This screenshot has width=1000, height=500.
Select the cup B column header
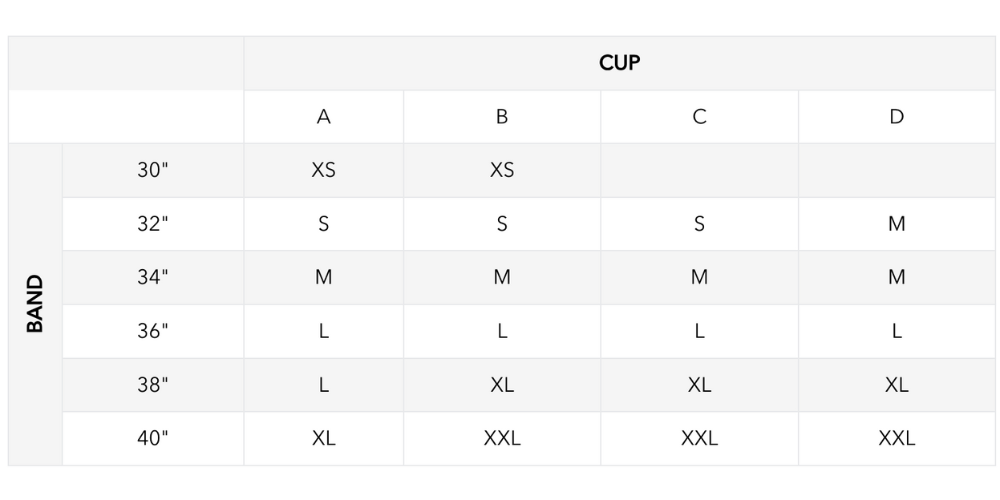(502, 117)
